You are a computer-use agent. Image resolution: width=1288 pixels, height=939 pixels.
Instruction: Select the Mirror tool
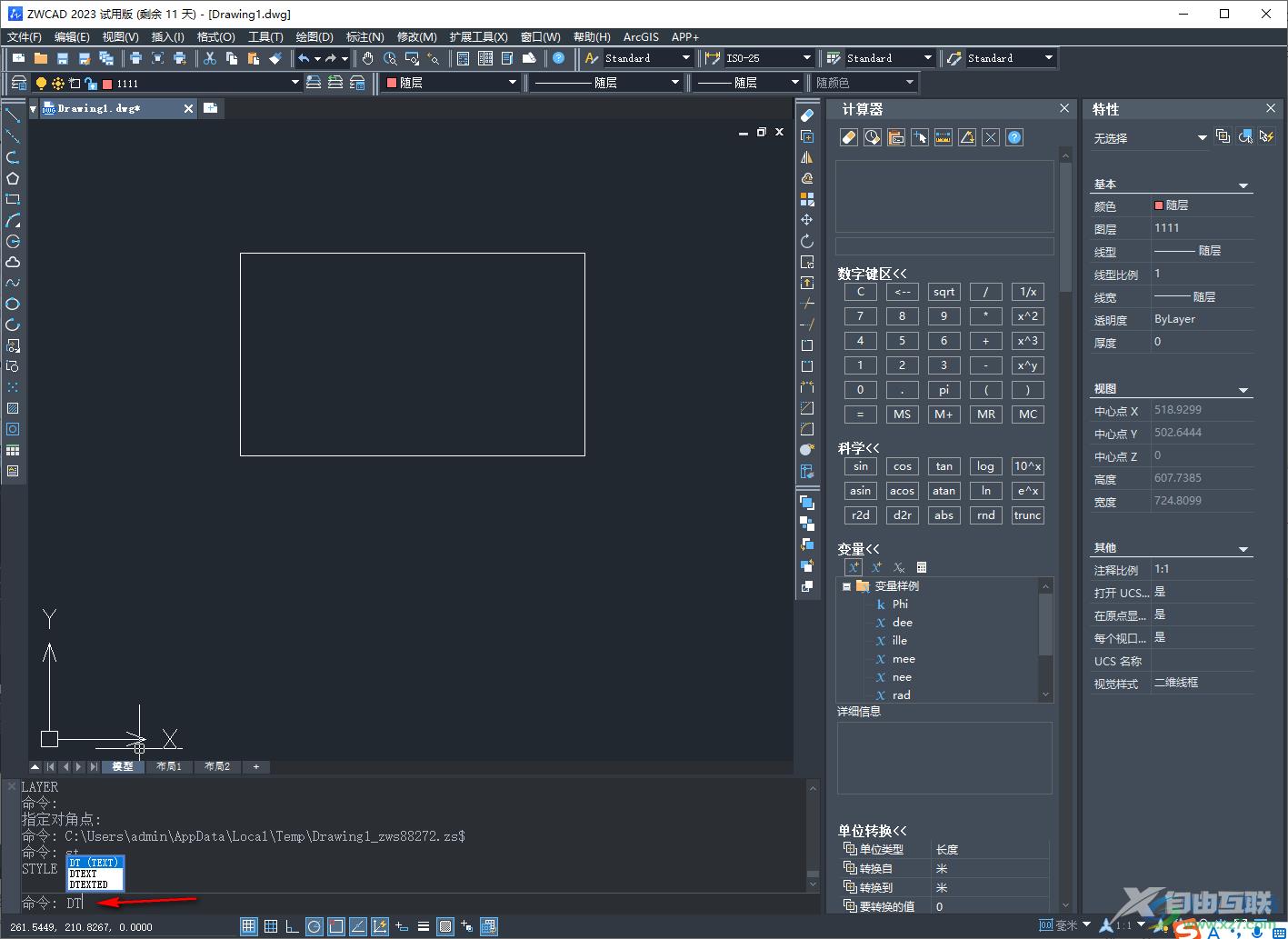tap(806, 157)
